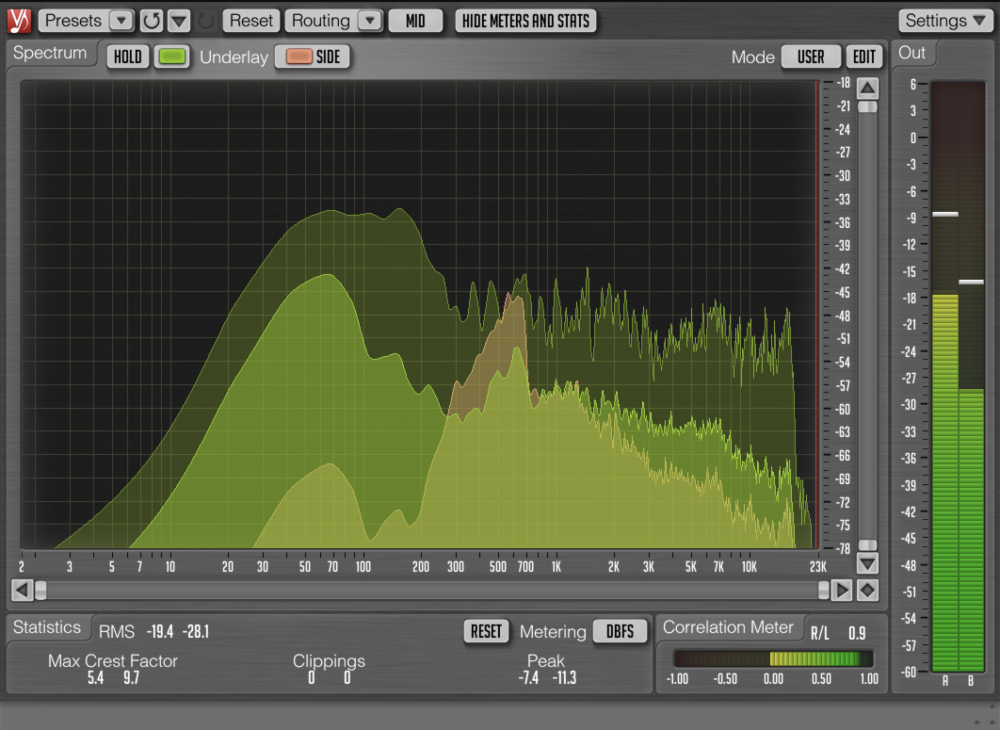Open the Presets dropdown arrow
Screen dimensions: 1000x730
click(120, 21)
